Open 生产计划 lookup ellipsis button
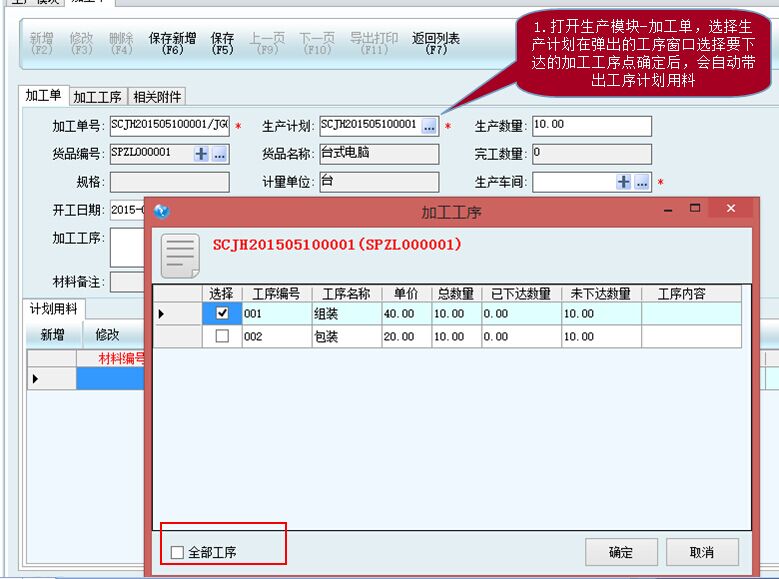This screenshot has height=579, width=779. [x=429, y=126]
